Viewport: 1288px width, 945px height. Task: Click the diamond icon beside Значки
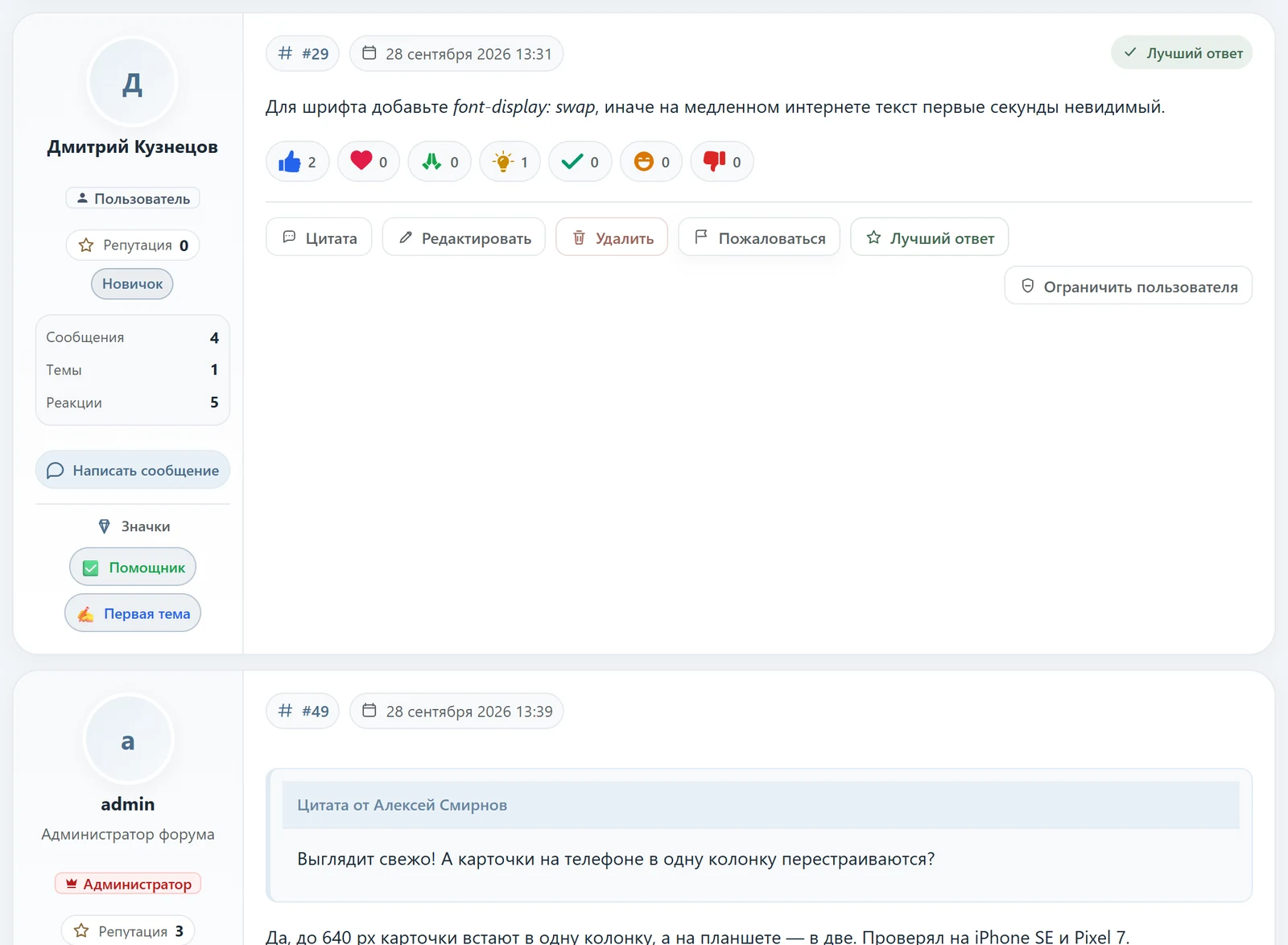point(105,526)
